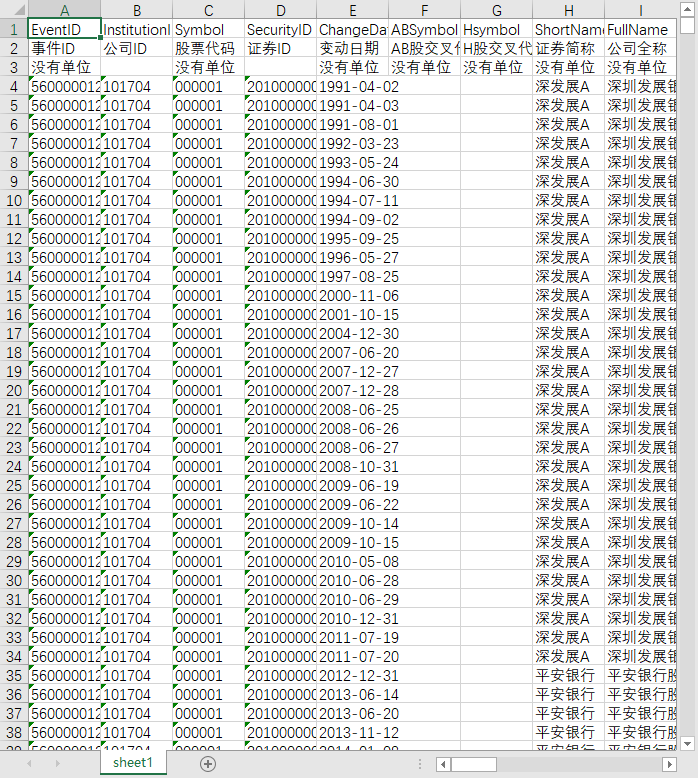The image size is (698, 778).
Task: Select the 事件ID cell
Action: (64, 48)
